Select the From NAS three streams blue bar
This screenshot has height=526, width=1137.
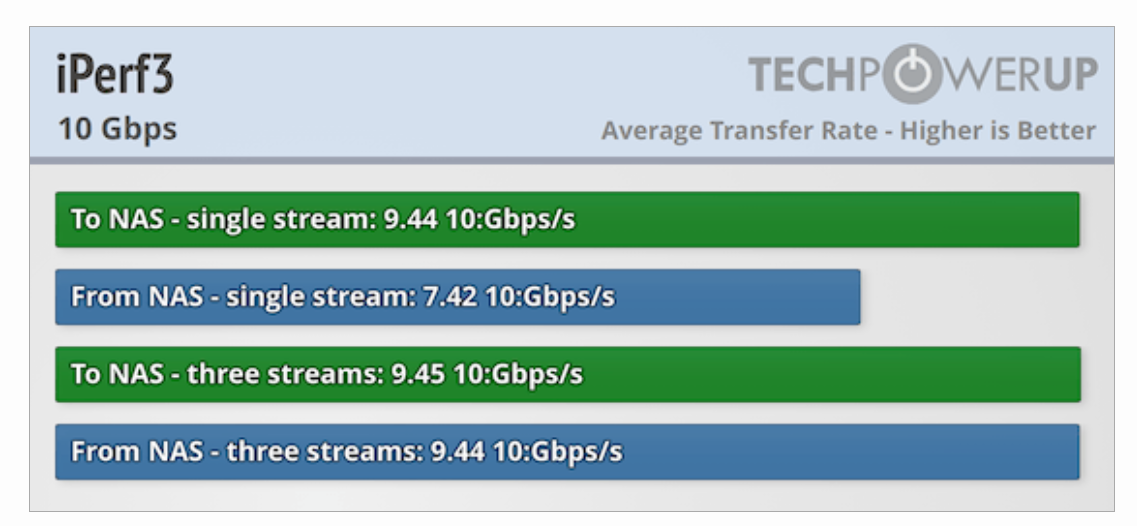click(567, 451)
